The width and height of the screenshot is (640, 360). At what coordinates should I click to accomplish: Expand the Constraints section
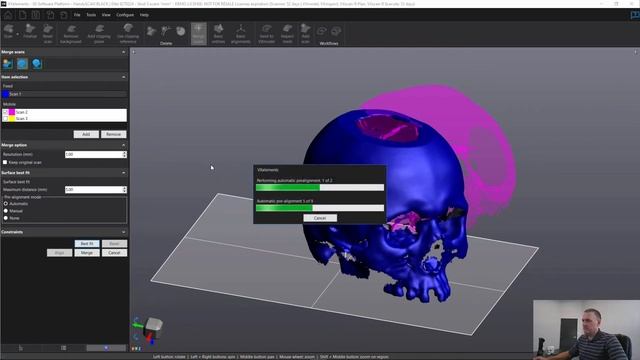[x=124, y=232]
